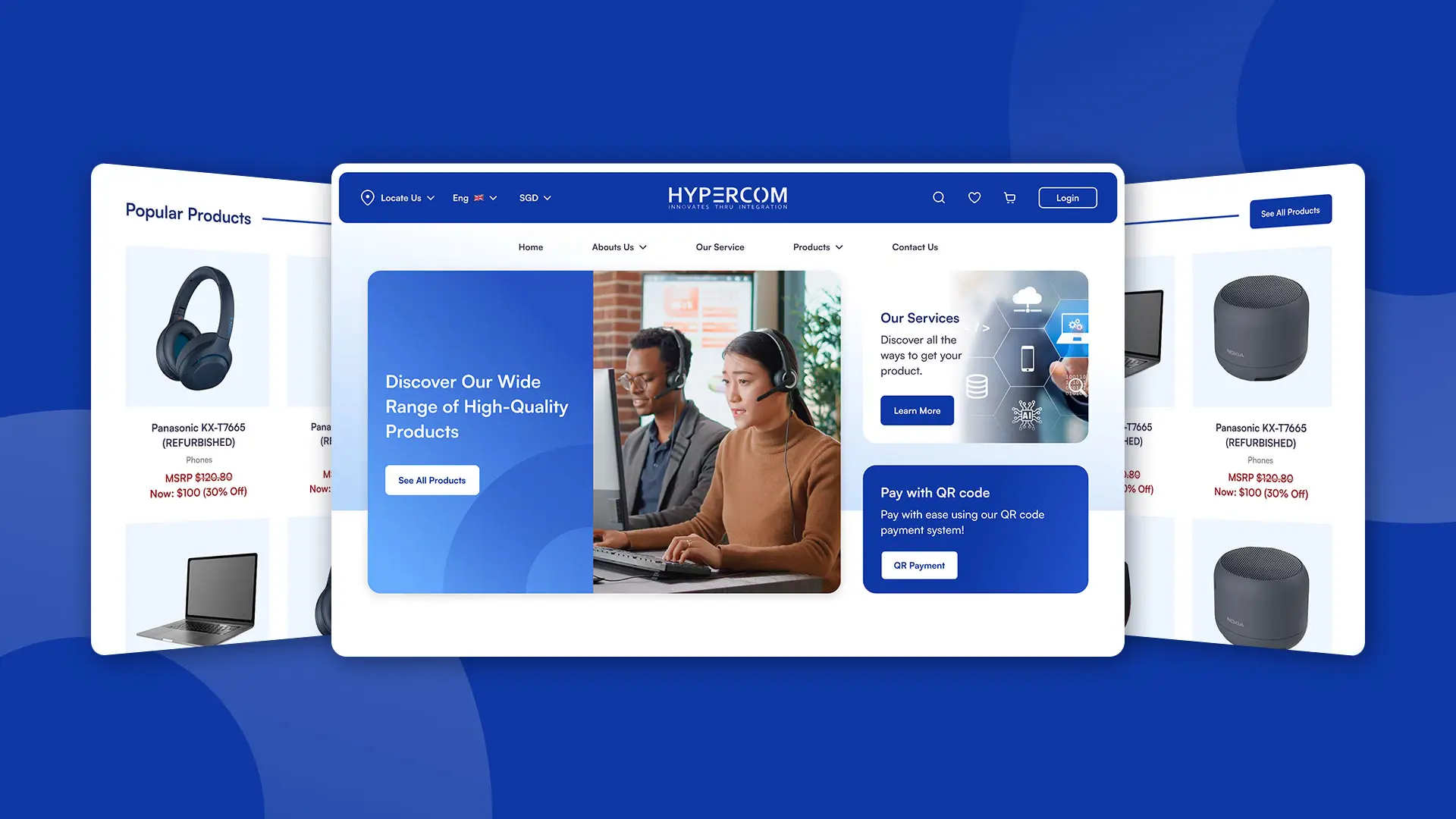The image size is (1456, 819).
Task: Click the QR Payment button icon
Action: (919, 565)
